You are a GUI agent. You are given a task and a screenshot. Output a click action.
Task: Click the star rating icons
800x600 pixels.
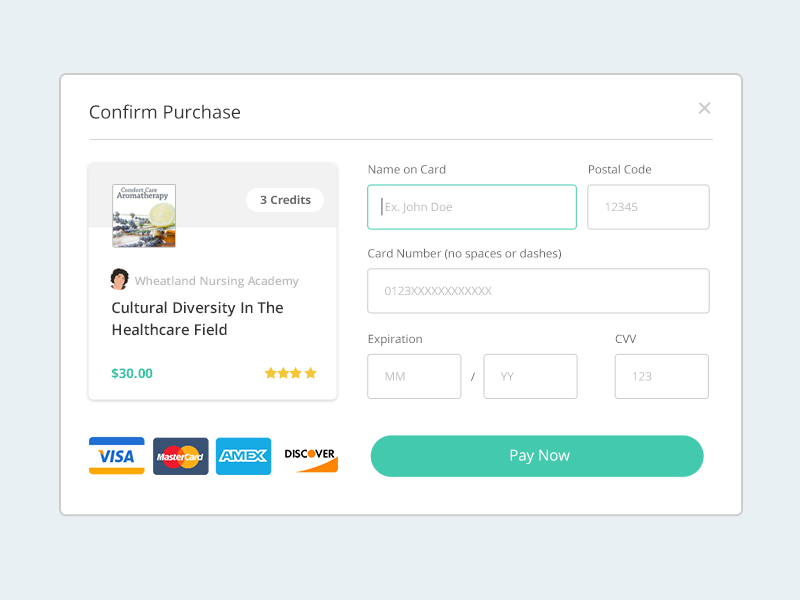(x=290, y=373)
